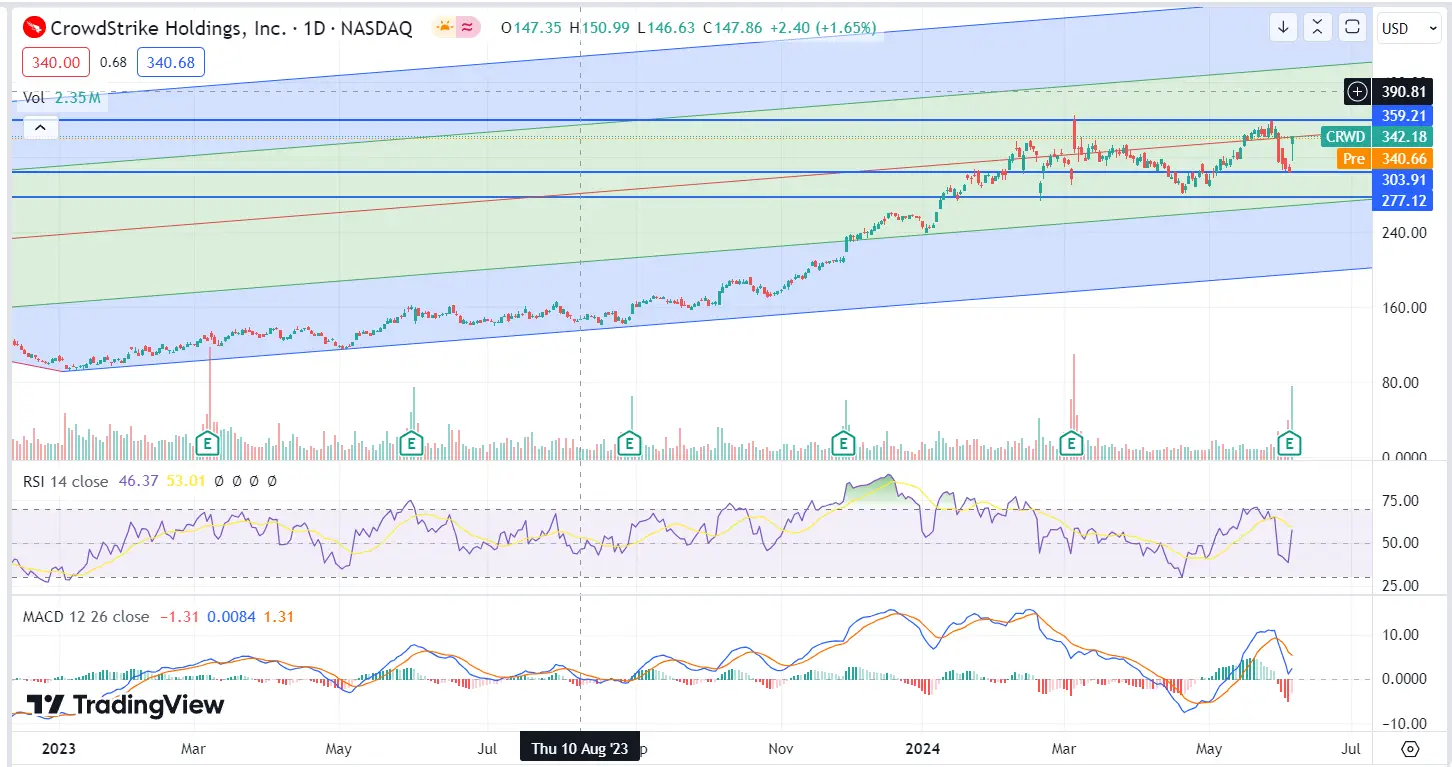Viewport: 1452px width, 767px height.
Task: Open chart settings gear icon
Action: point(1410,749)
